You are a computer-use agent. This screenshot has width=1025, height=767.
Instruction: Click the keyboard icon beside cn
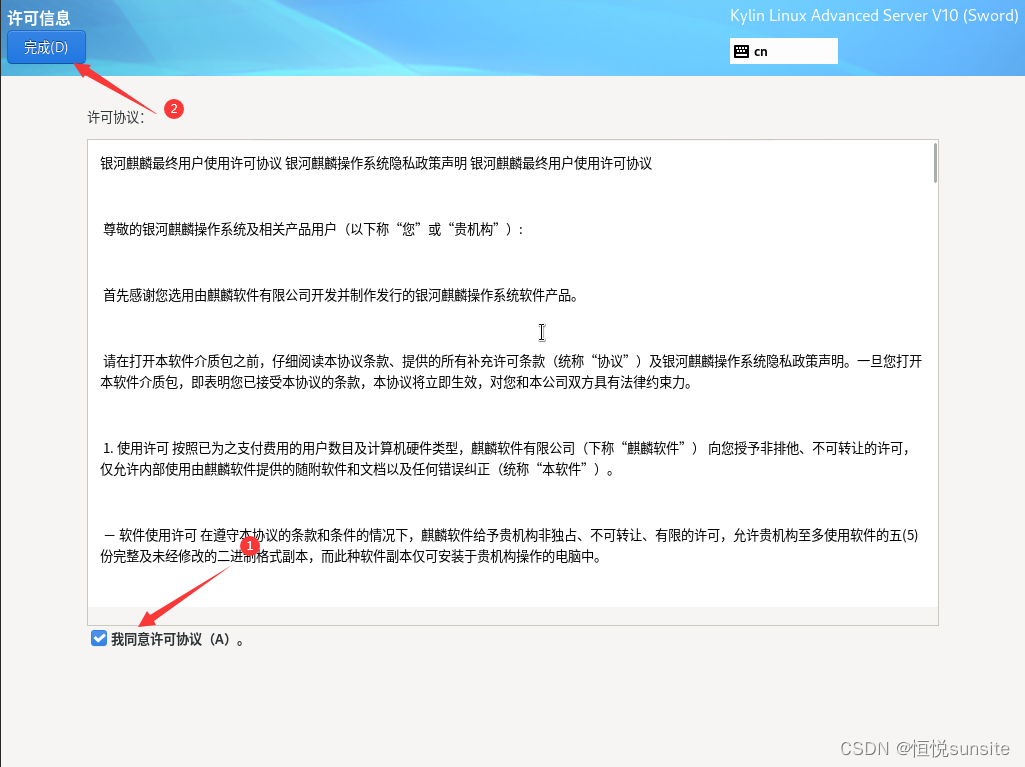pos(741,52)
